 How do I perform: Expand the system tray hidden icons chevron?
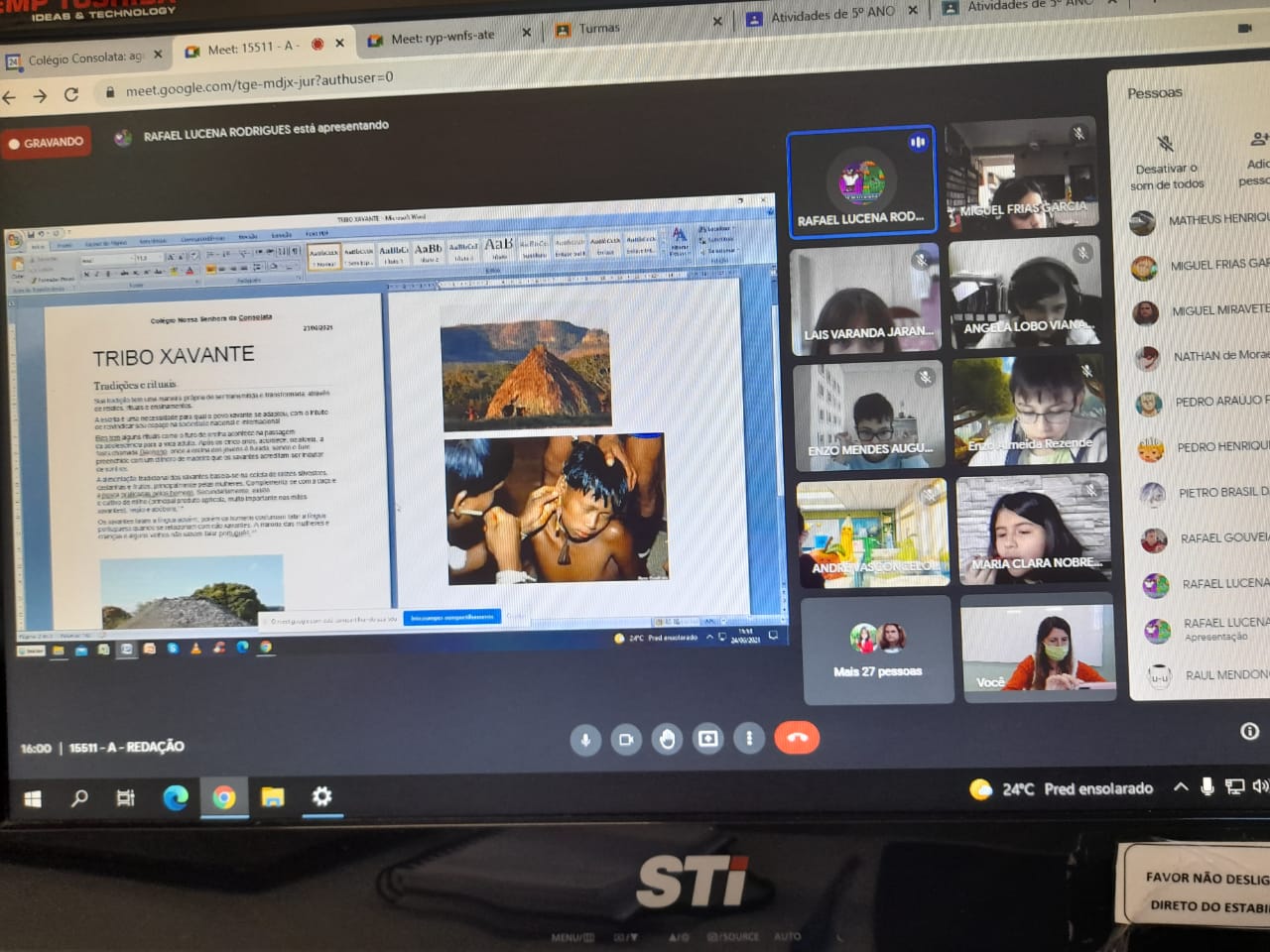1181,787
